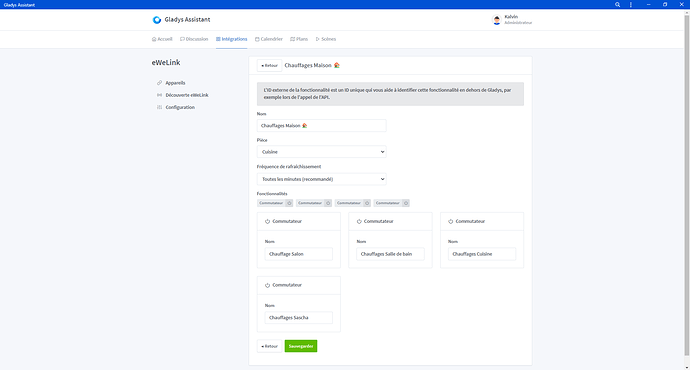Click the house emoji in the page header
690x370 pixels.
(337, 65)
